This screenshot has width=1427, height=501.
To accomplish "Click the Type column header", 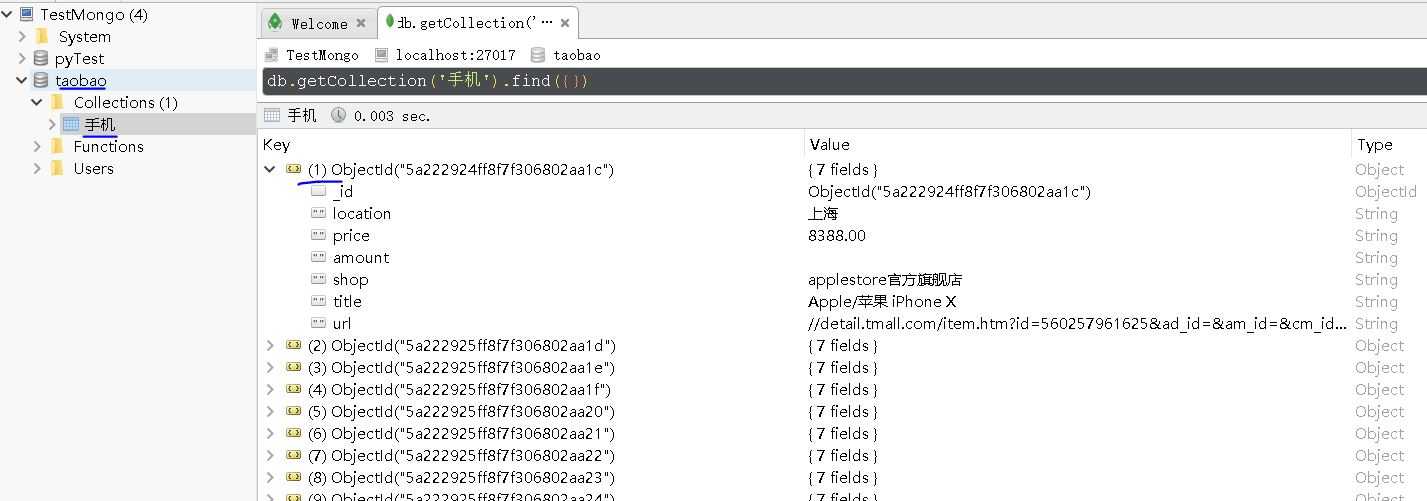I will (x=1374, y=145).
